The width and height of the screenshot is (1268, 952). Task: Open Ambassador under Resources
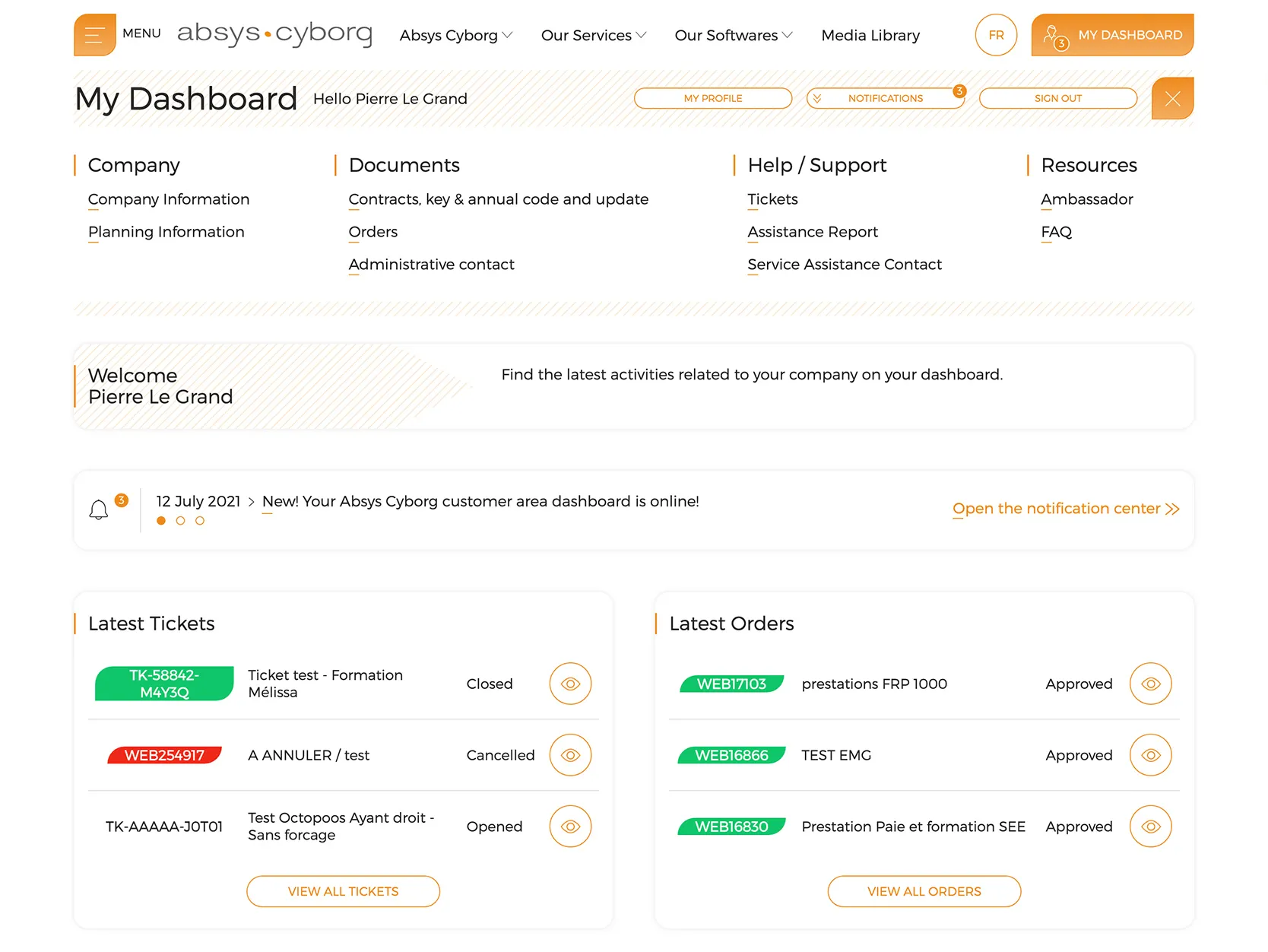(x=1087, y=199)
